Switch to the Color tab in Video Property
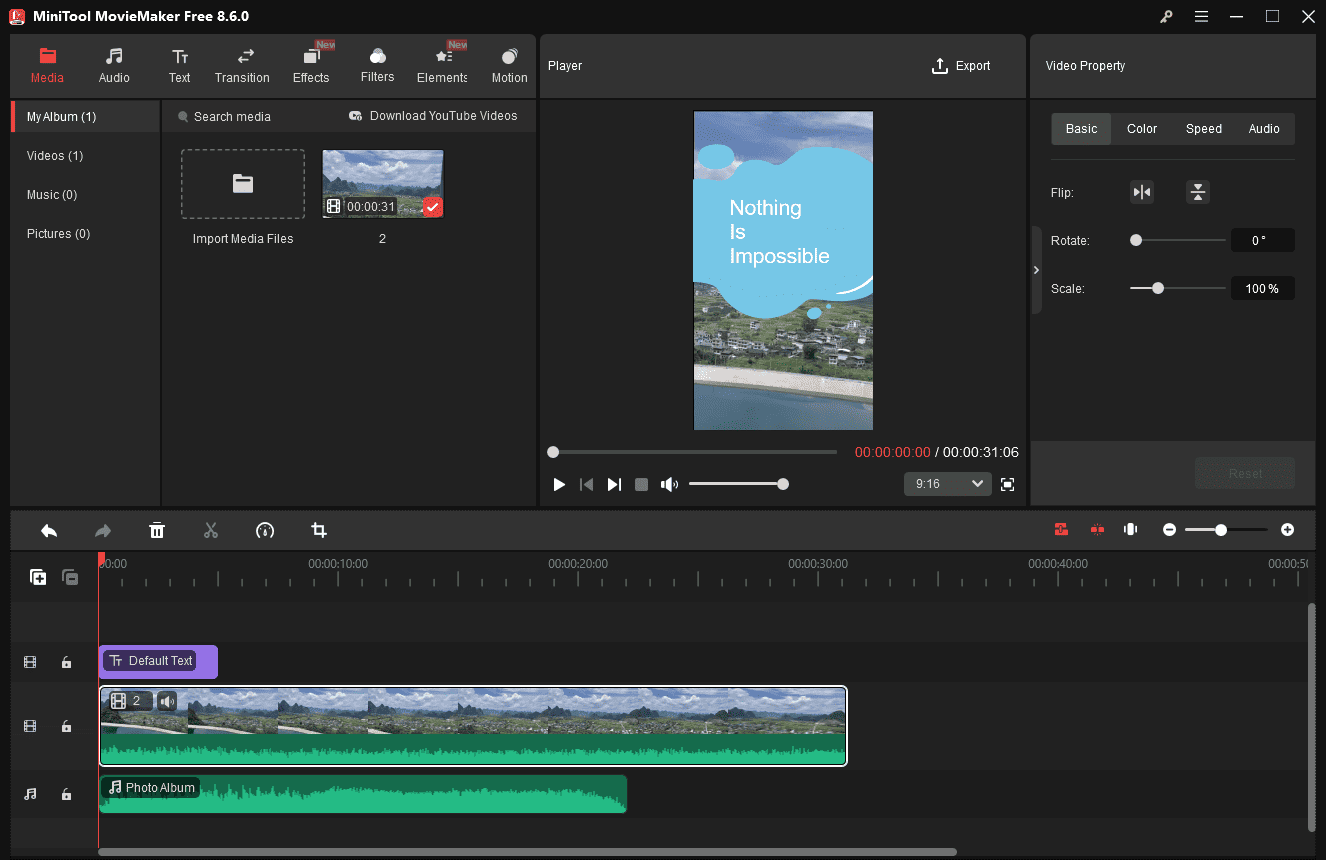 tap(1141, 128)
